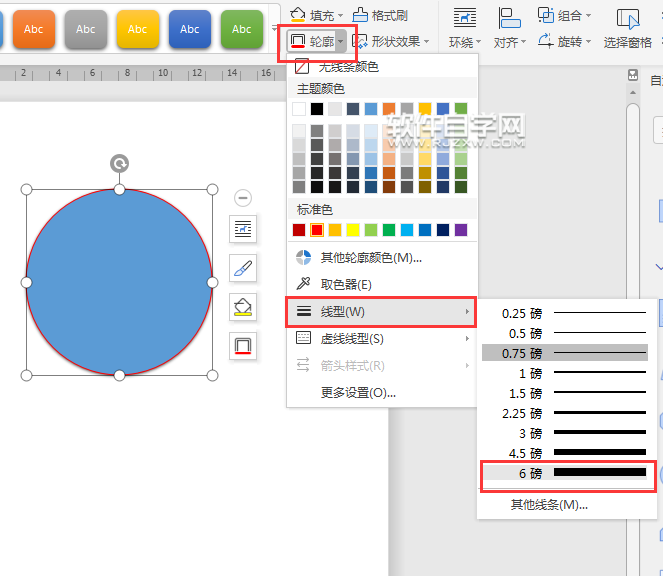Open More Settings (更多设置)

pyautogui.click(x=382, y=392)
